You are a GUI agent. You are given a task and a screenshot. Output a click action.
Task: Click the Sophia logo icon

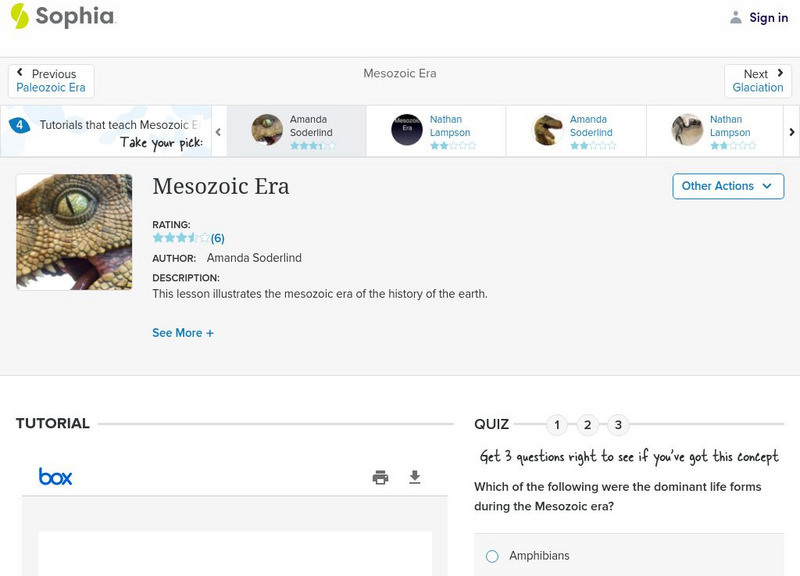[x=19, y=16]
